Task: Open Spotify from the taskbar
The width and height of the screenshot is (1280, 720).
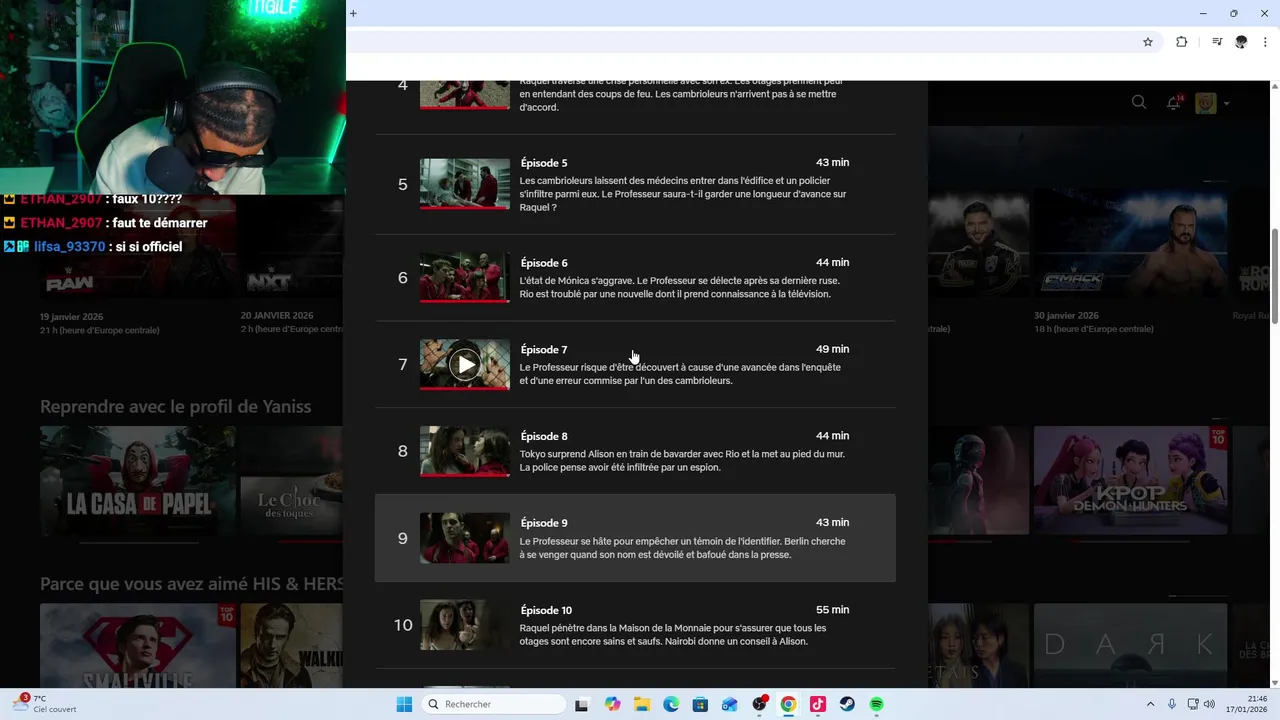Action: pyautogui.click(x=877, y=704)
